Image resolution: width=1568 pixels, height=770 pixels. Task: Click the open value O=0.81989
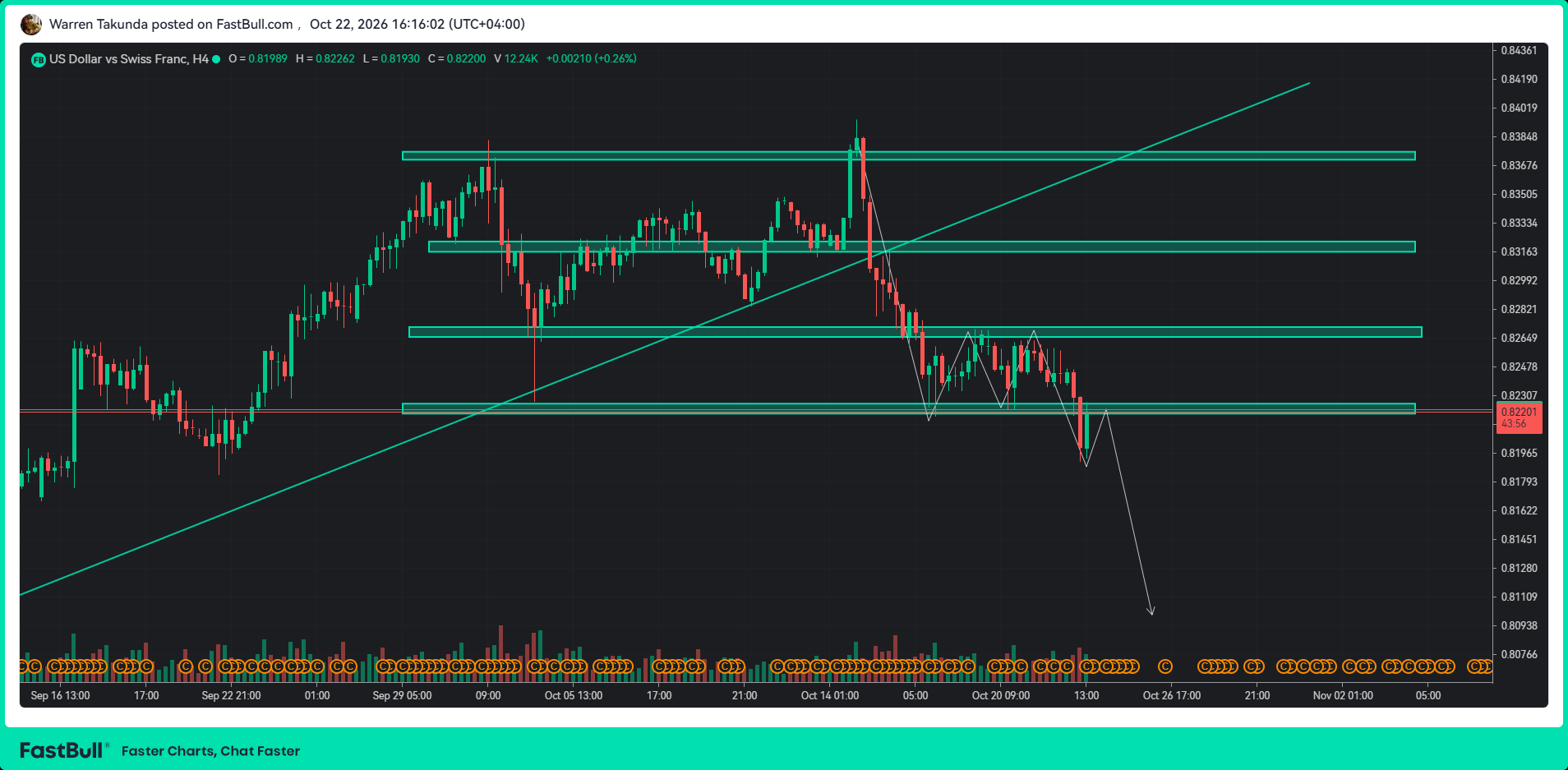(258, 59)
